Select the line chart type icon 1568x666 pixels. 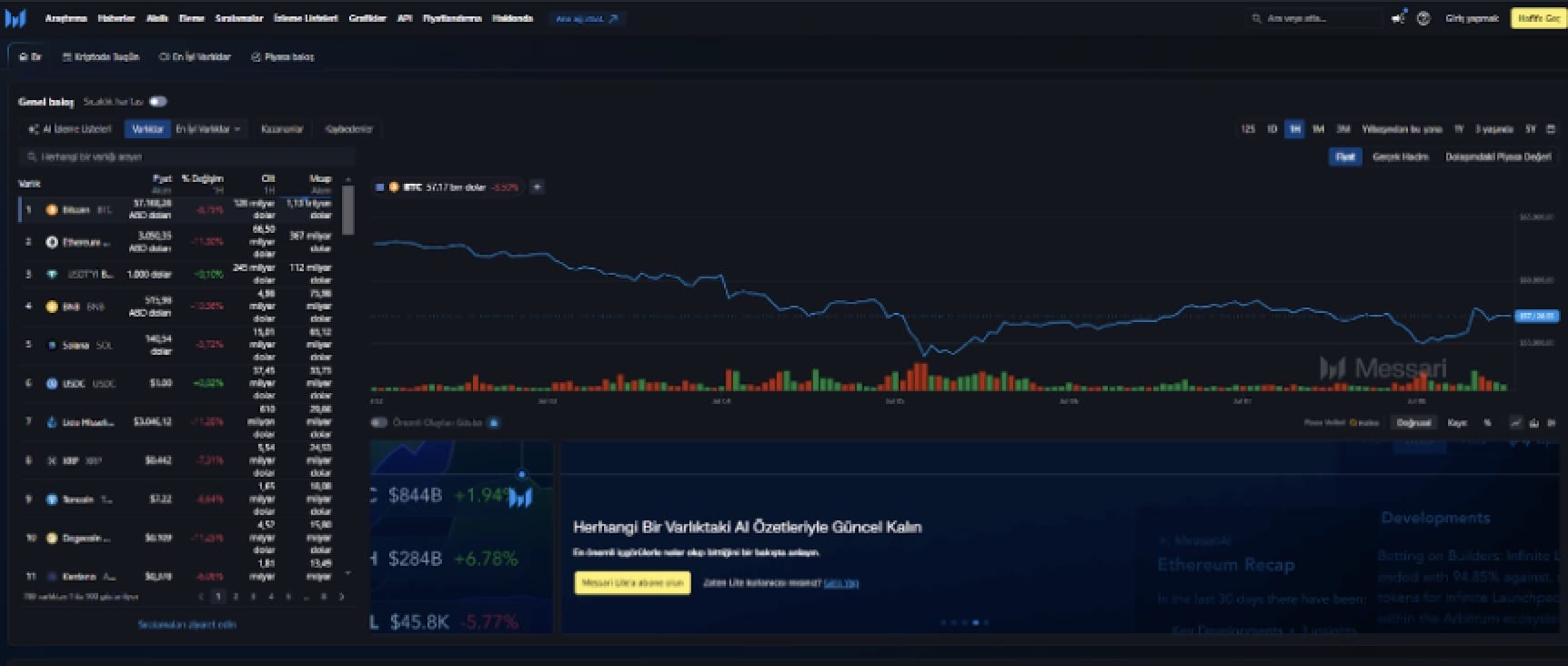[x=1515, y=422]
